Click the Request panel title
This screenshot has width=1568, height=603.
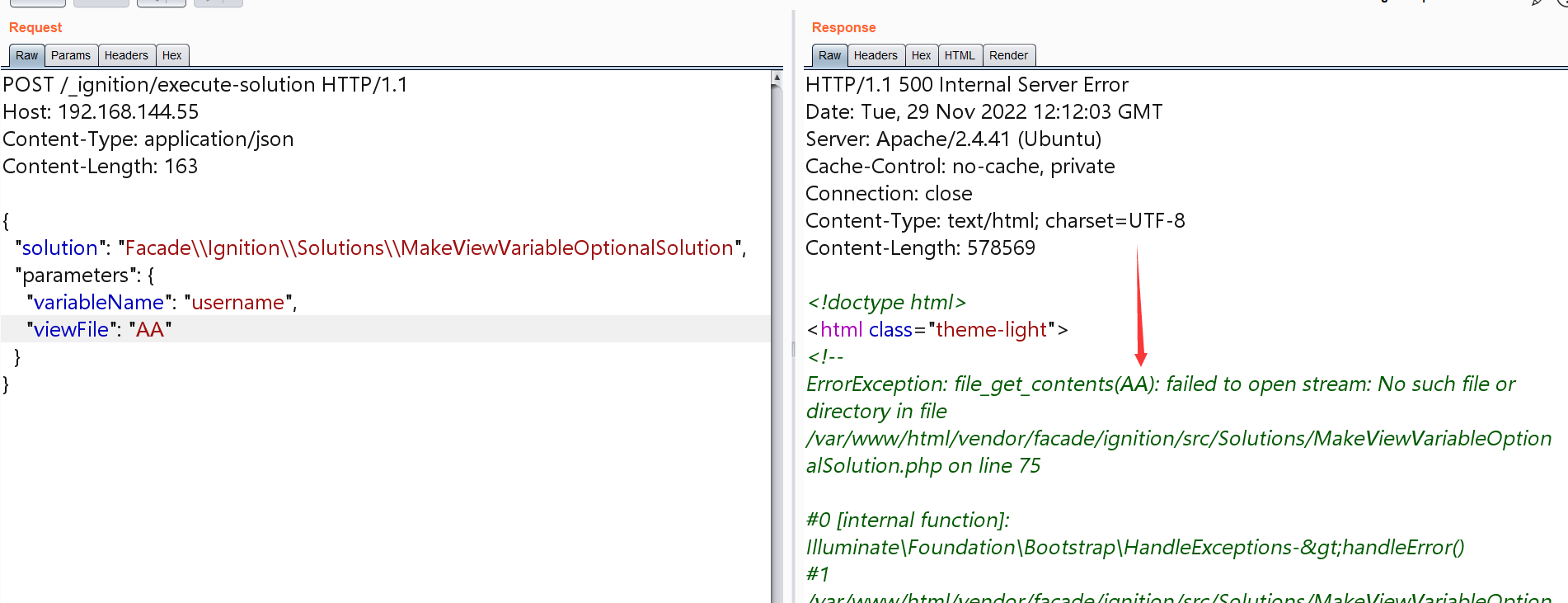tap(35, 27)
